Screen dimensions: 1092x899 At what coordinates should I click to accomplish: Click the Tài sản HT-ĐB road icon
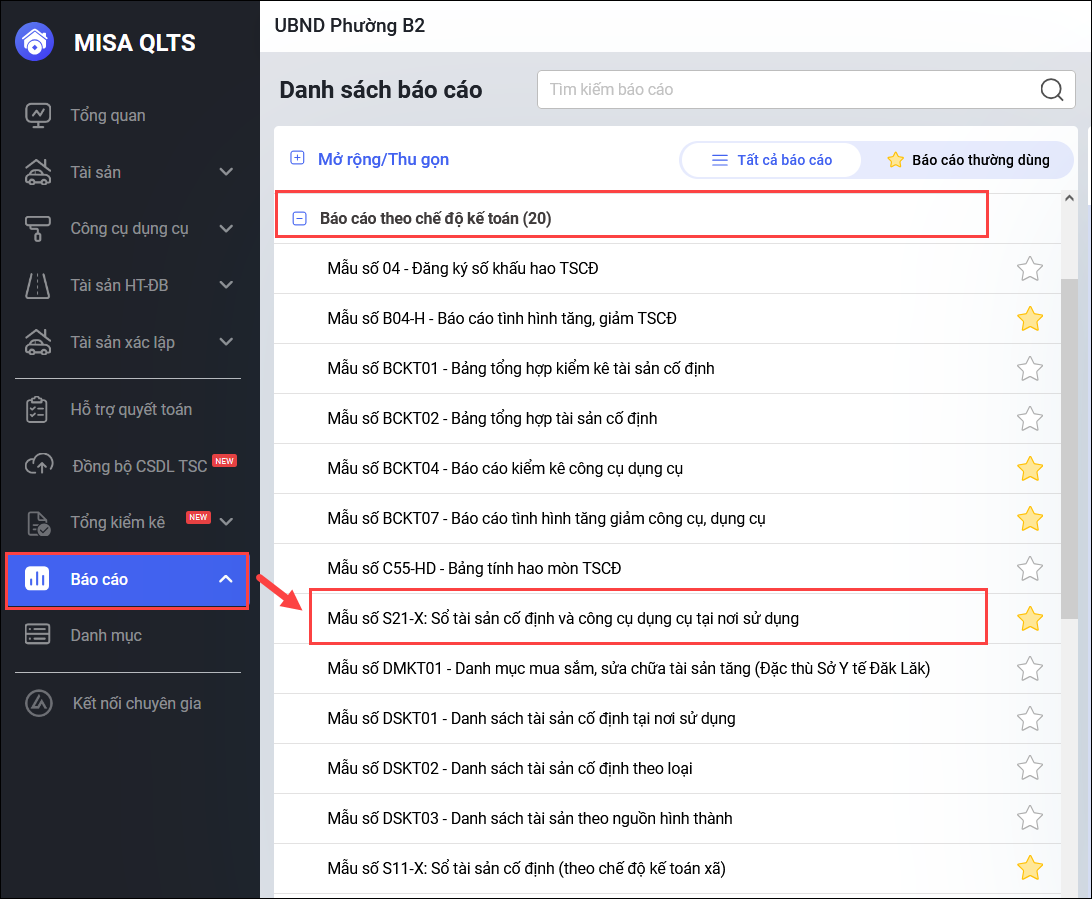point(38,286)
